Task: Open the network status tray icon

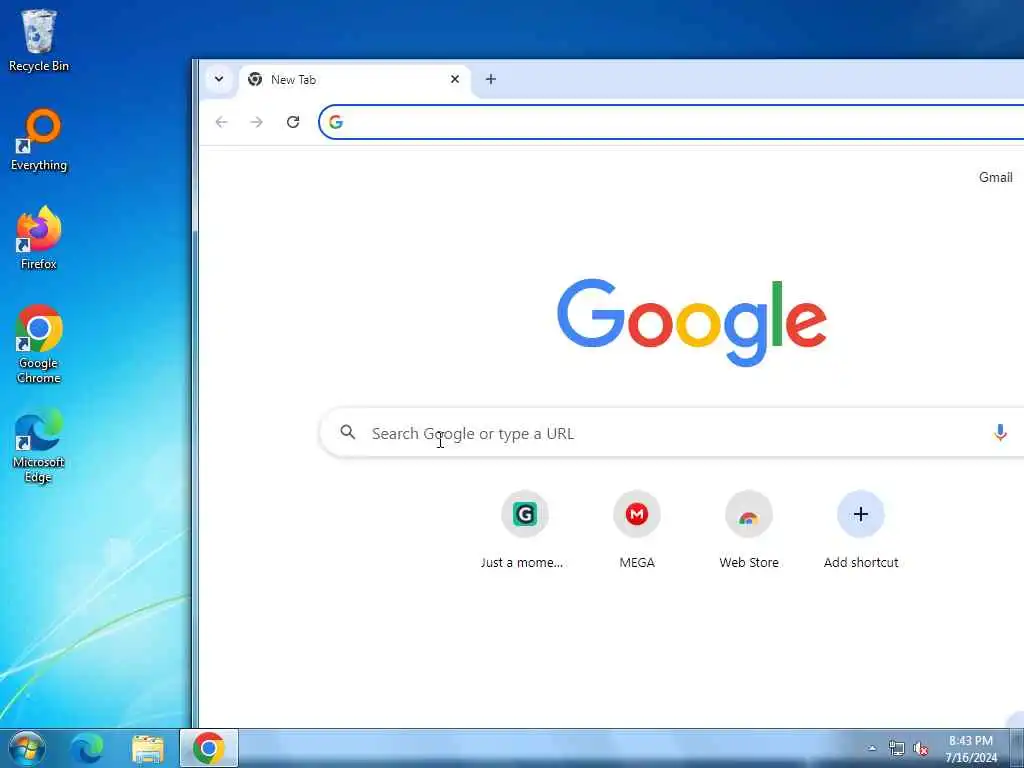Action: coord(897,748)
